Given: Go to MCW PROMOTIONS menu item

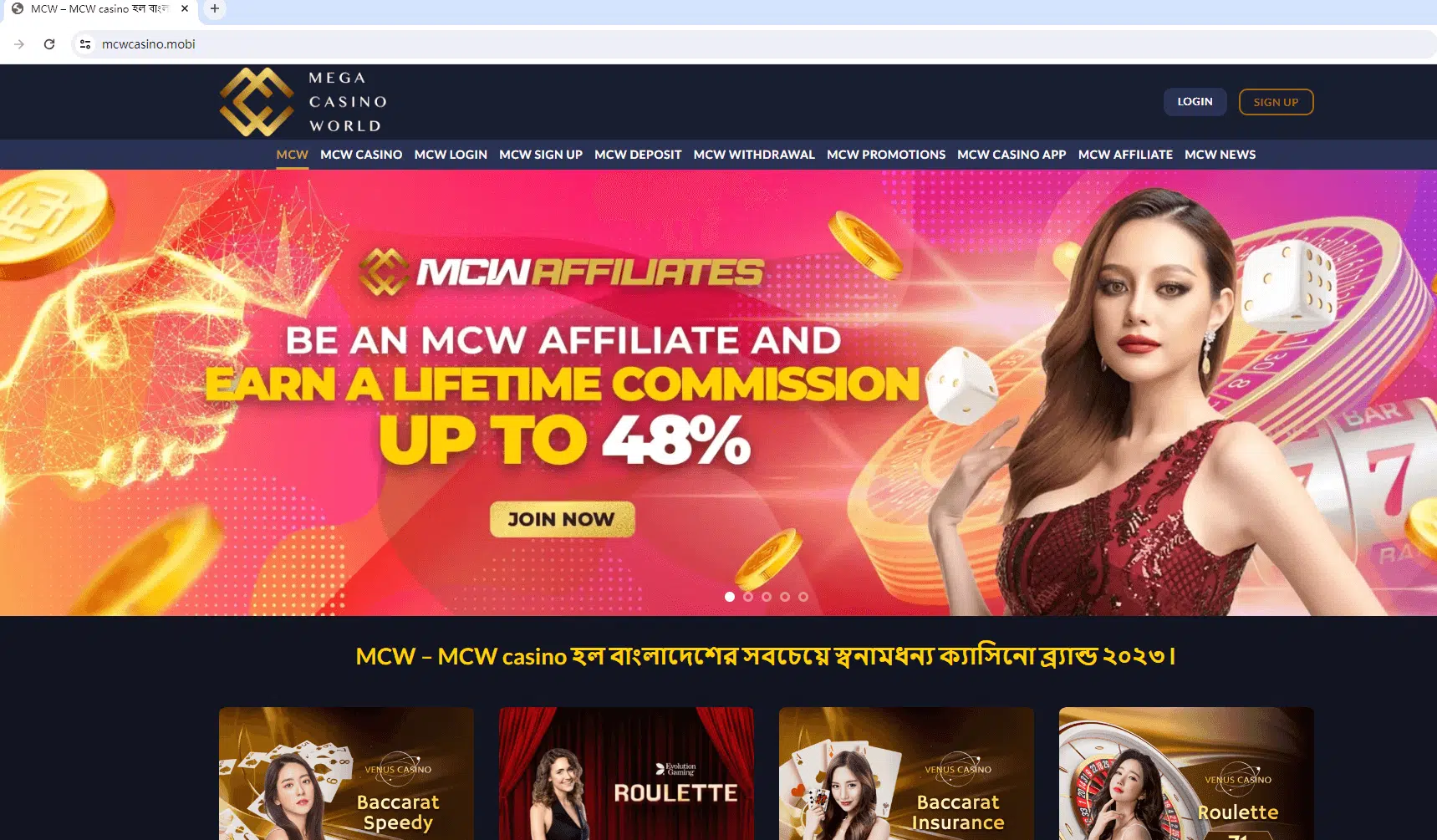Looking at the screenshot, I should point(886,155).
